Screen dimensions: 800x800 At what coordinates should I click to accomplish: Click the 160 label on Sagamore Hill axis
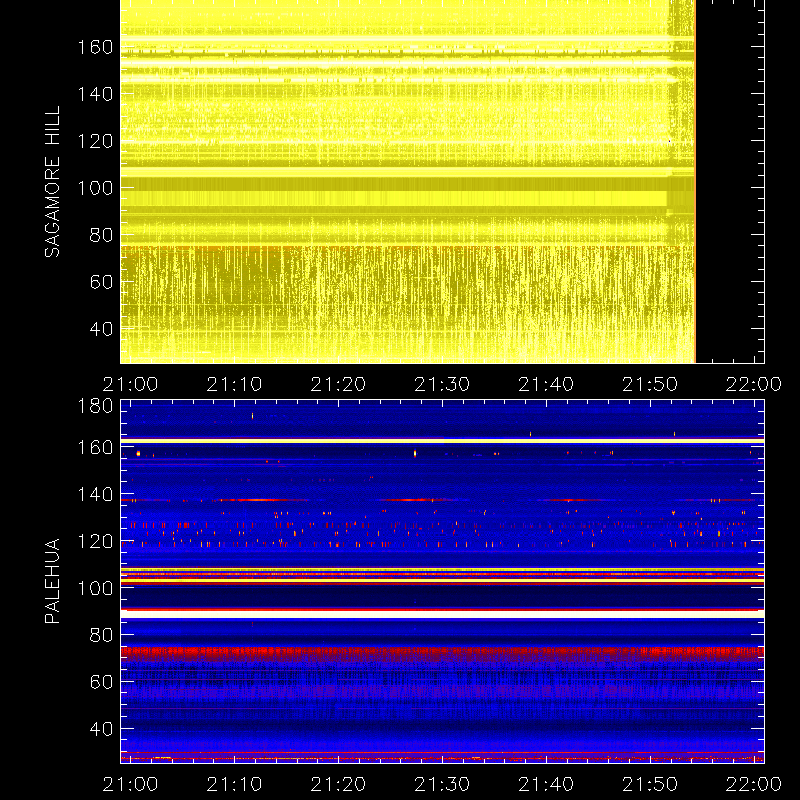tap(95, 47)
